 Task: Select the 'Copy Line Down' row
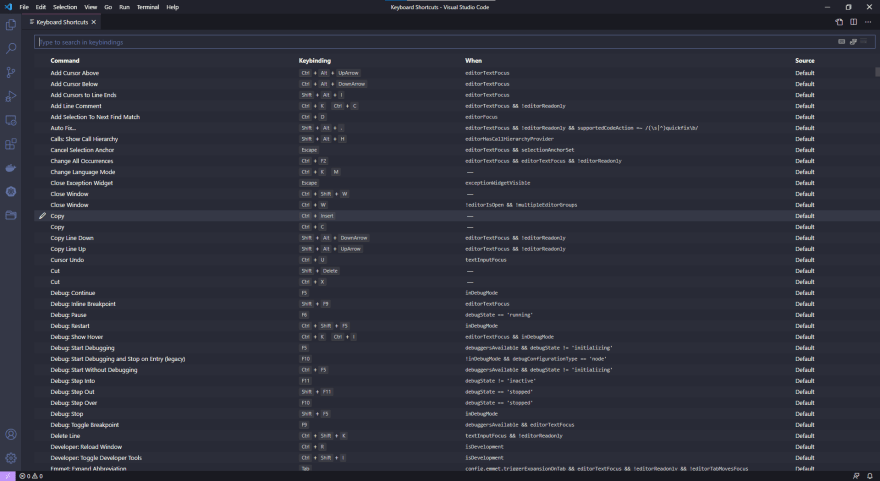point(454,238)
